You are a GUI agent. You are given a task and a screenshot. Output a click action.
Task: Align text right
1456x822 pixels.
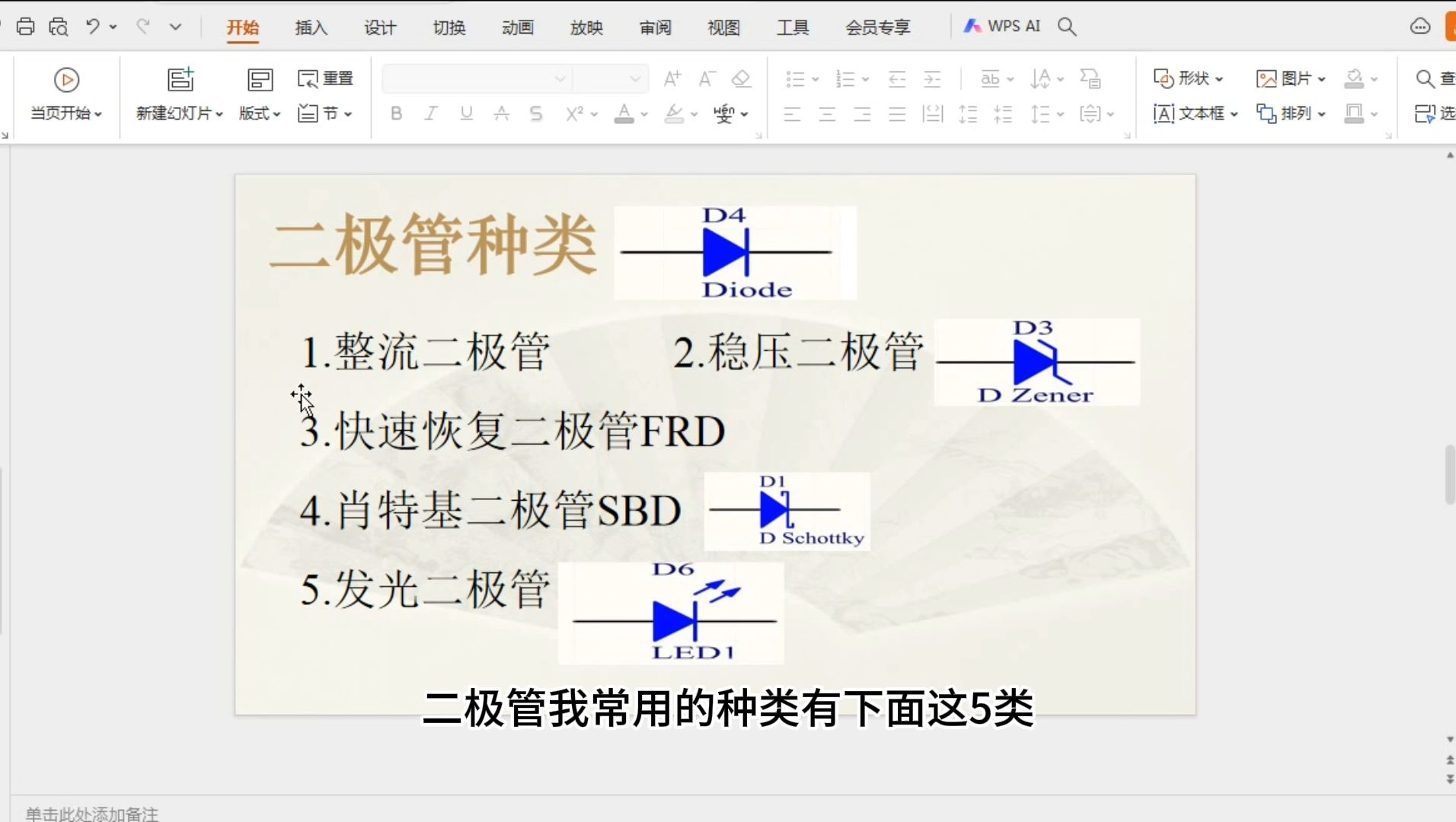click(x=862, y=114)
